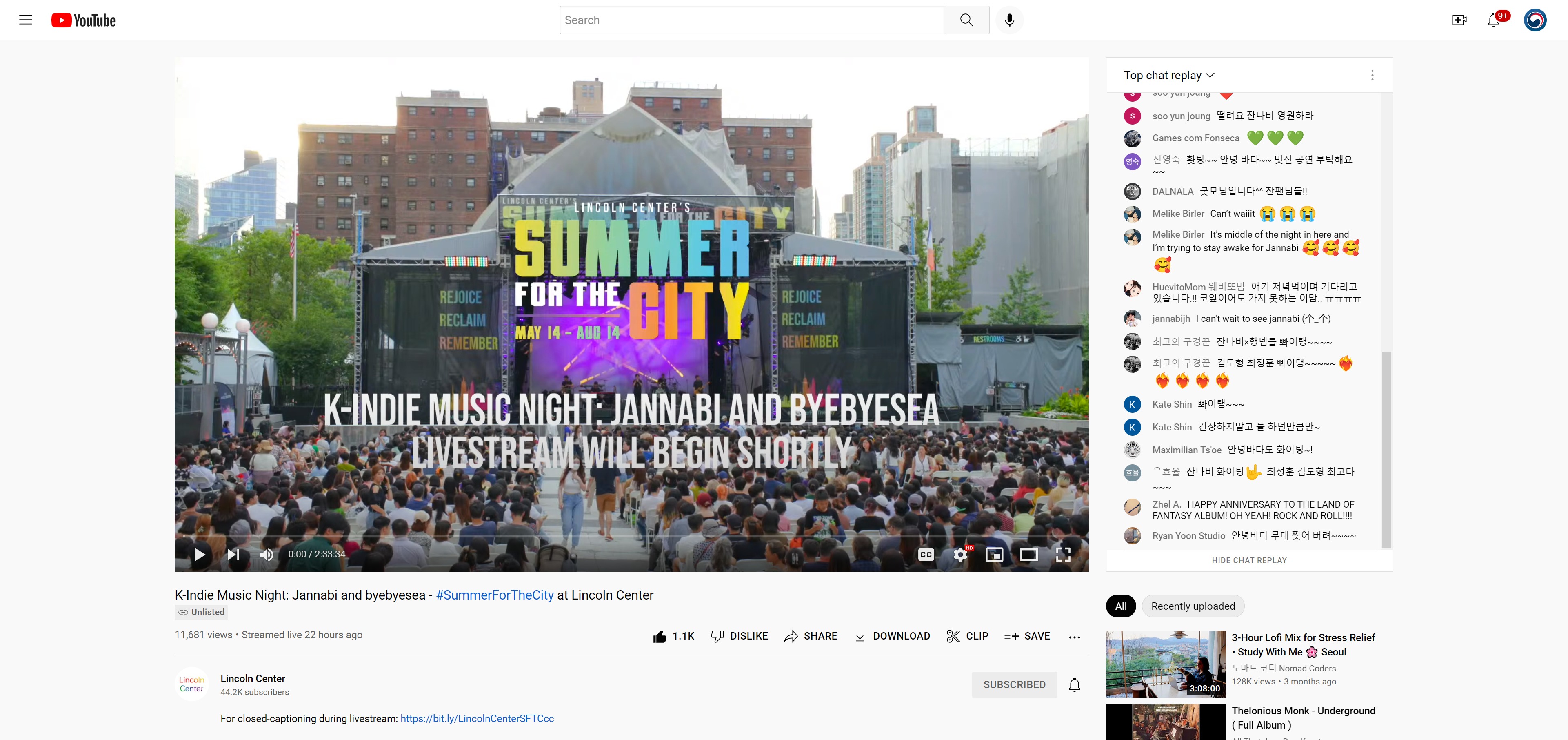Toggle the Subscribed button for Lincoln Center

pyautogui.click(x=1014, y=684)
